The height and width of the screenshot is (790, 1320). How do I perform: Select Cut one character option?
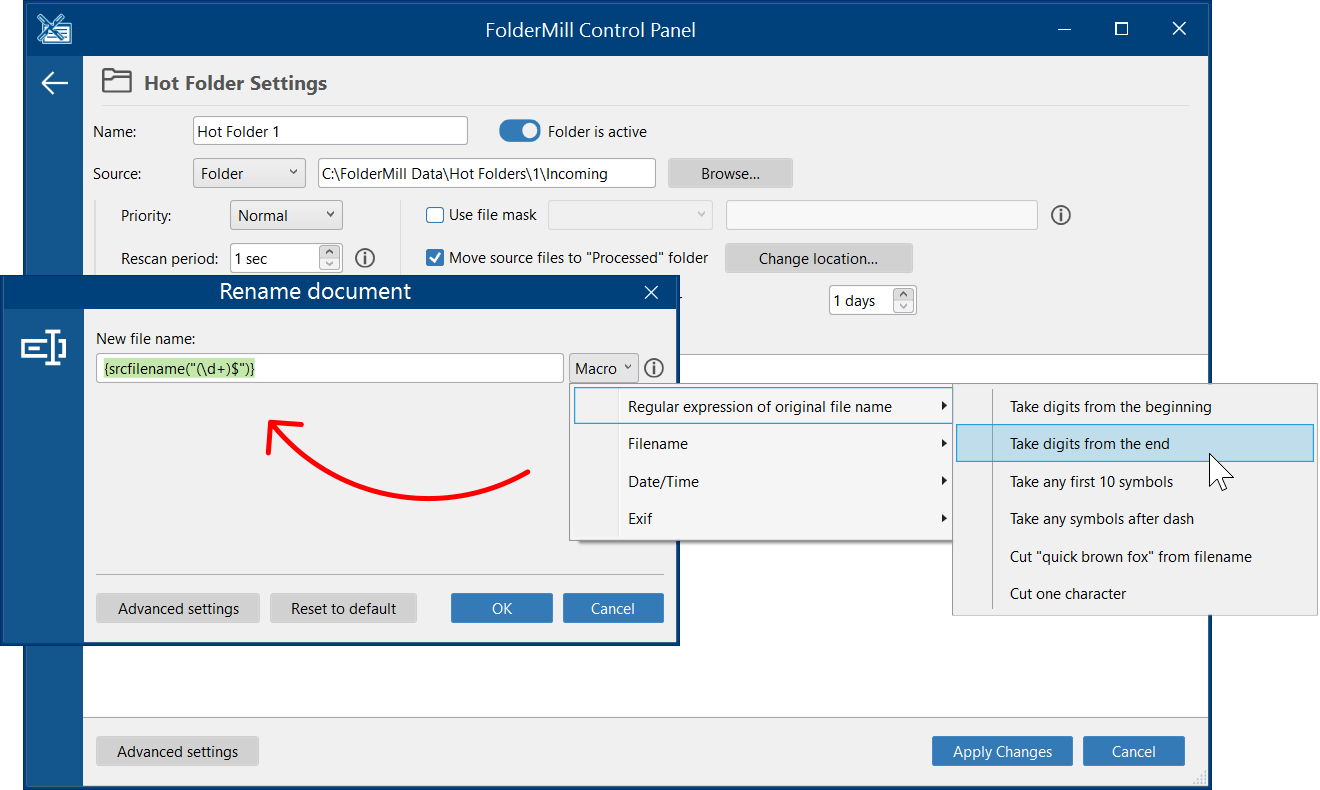pyautogui.click(x=1134, y=593)
